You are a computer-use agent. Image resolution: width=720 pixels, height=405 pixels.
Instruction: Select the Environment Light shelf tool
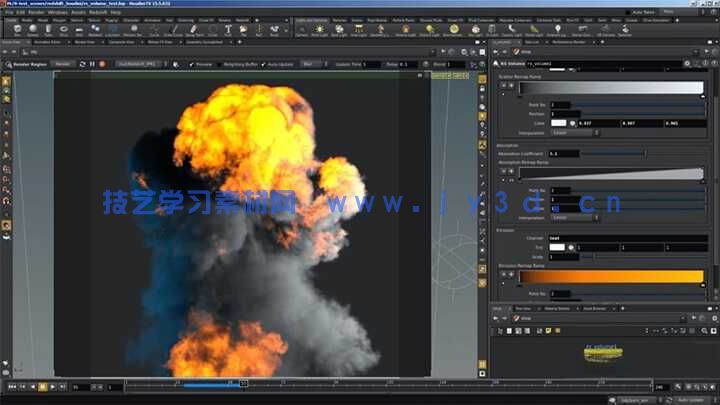tap(454, 30)
